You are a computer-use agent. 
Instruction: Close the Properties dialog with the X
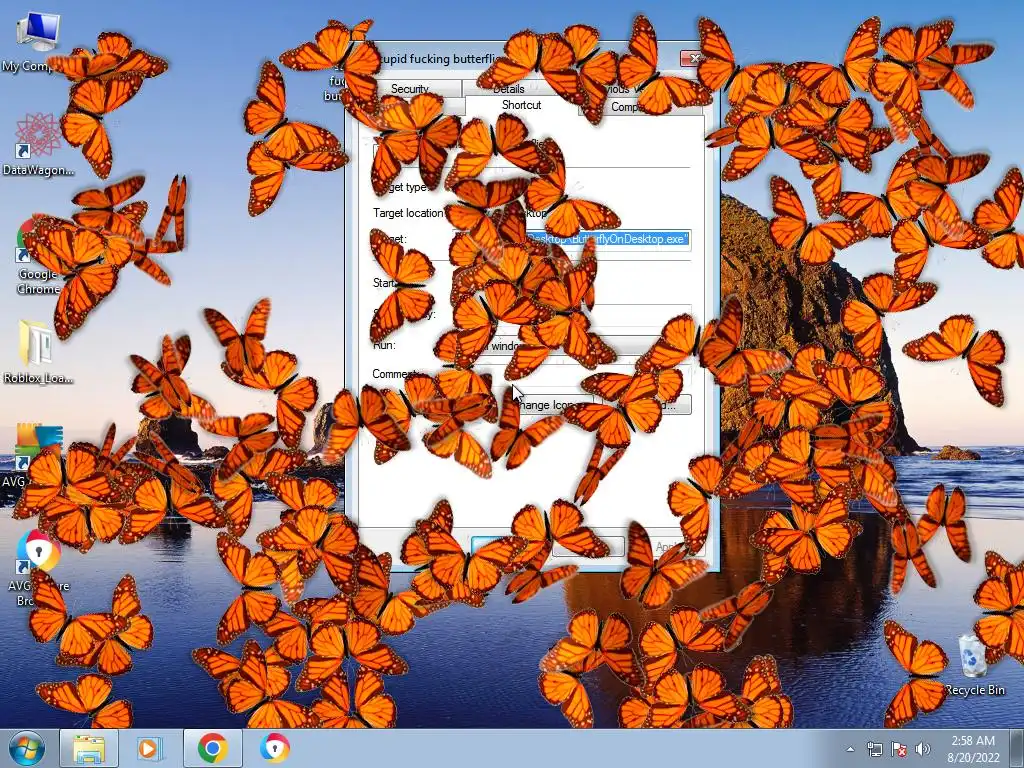[695, 59]
